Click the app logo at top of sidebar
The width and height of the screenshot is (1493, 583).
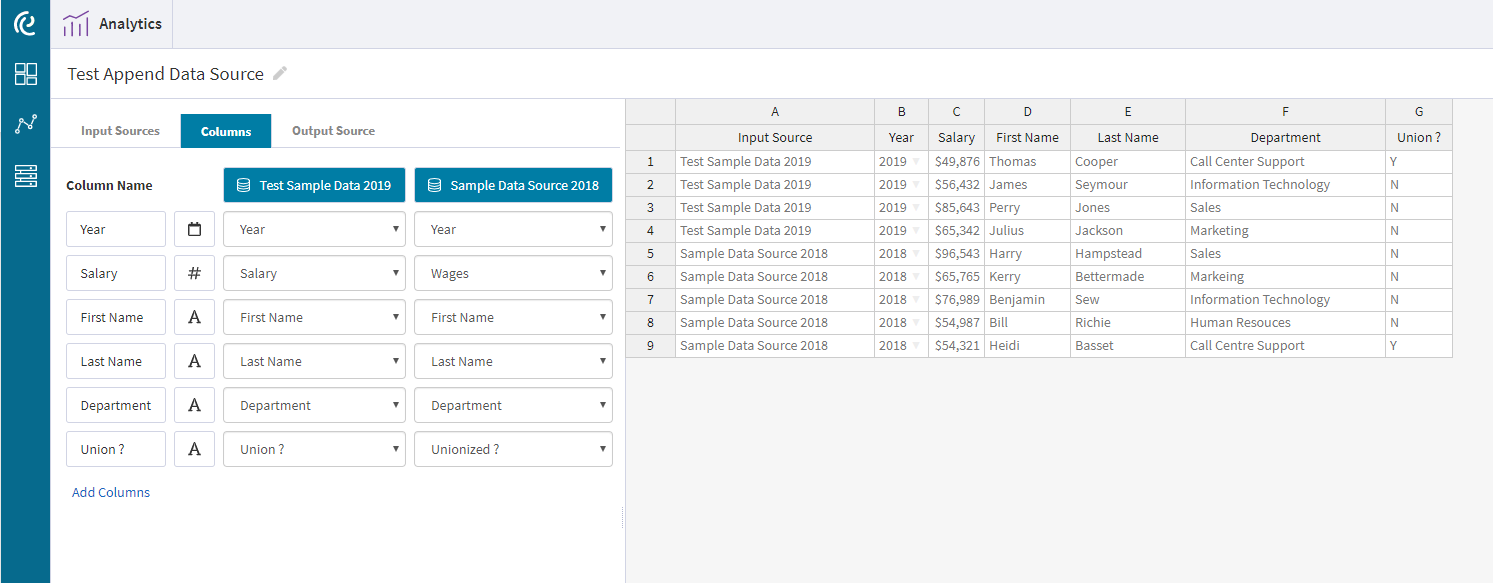point(22,22)
